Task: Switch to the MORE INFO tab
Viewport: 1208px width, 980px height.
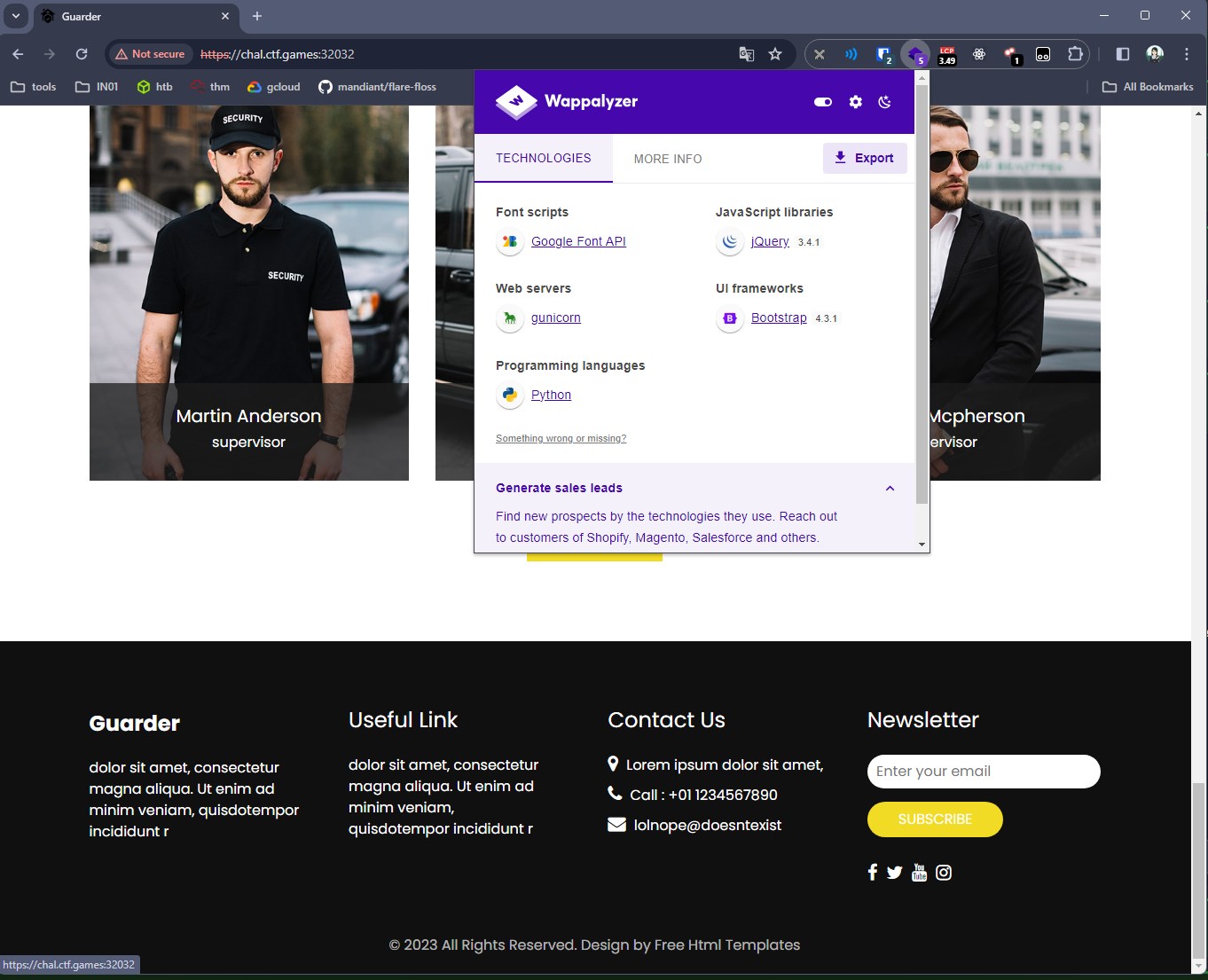Action: 668,159
